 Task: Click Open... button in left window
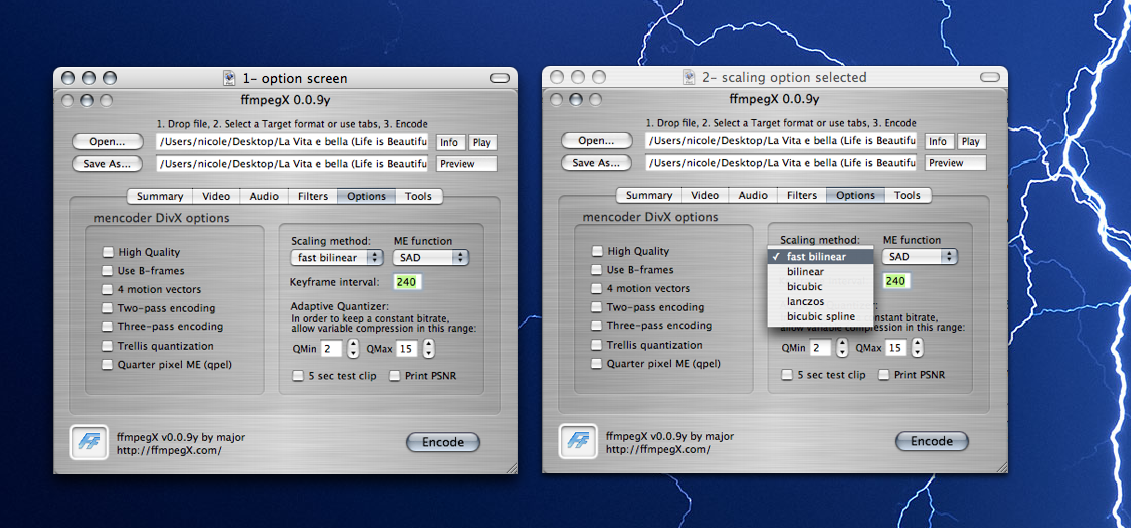(x=107, y=142)
